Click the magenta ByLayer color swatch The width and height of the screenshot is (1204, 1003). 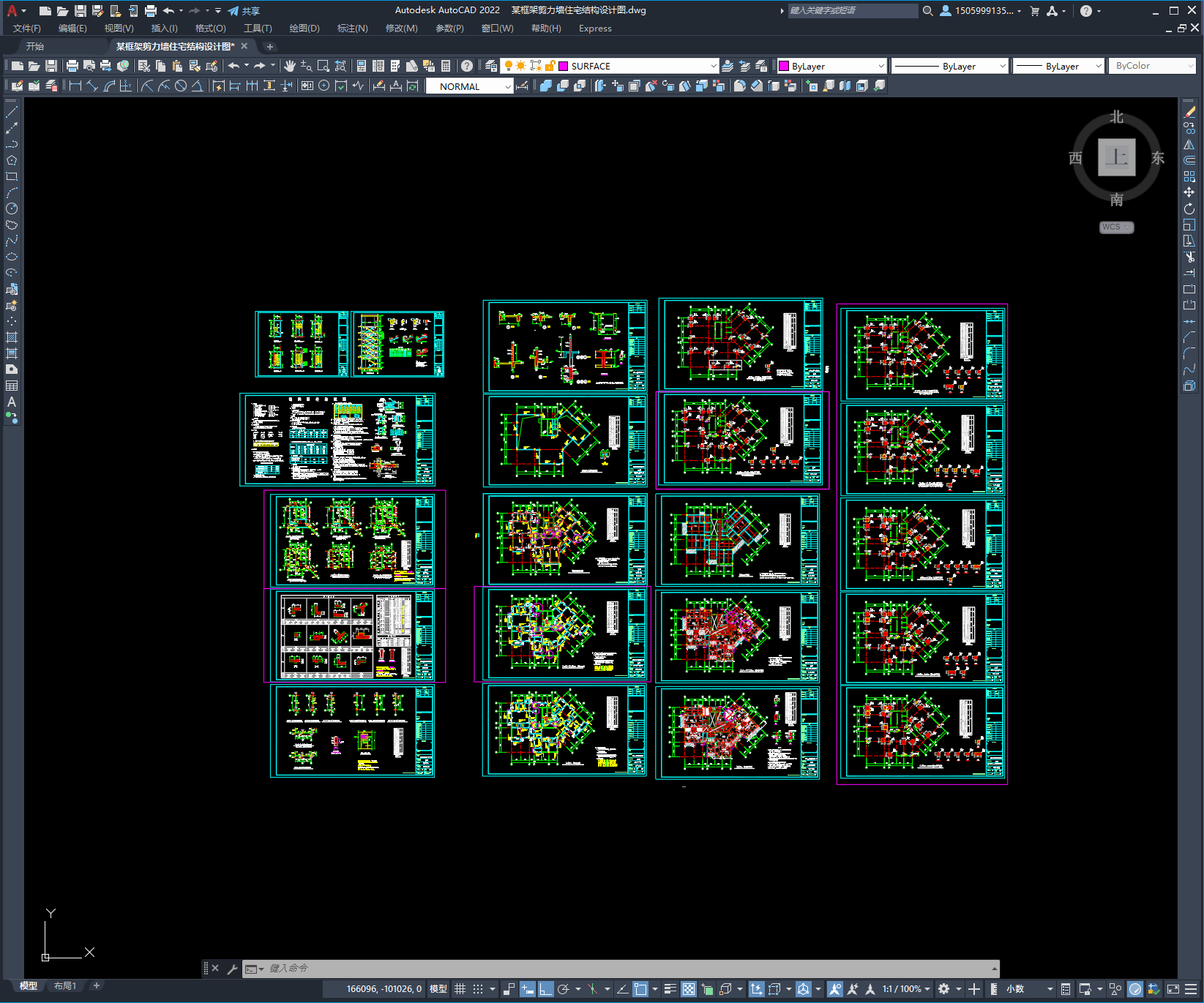[784, 66]
